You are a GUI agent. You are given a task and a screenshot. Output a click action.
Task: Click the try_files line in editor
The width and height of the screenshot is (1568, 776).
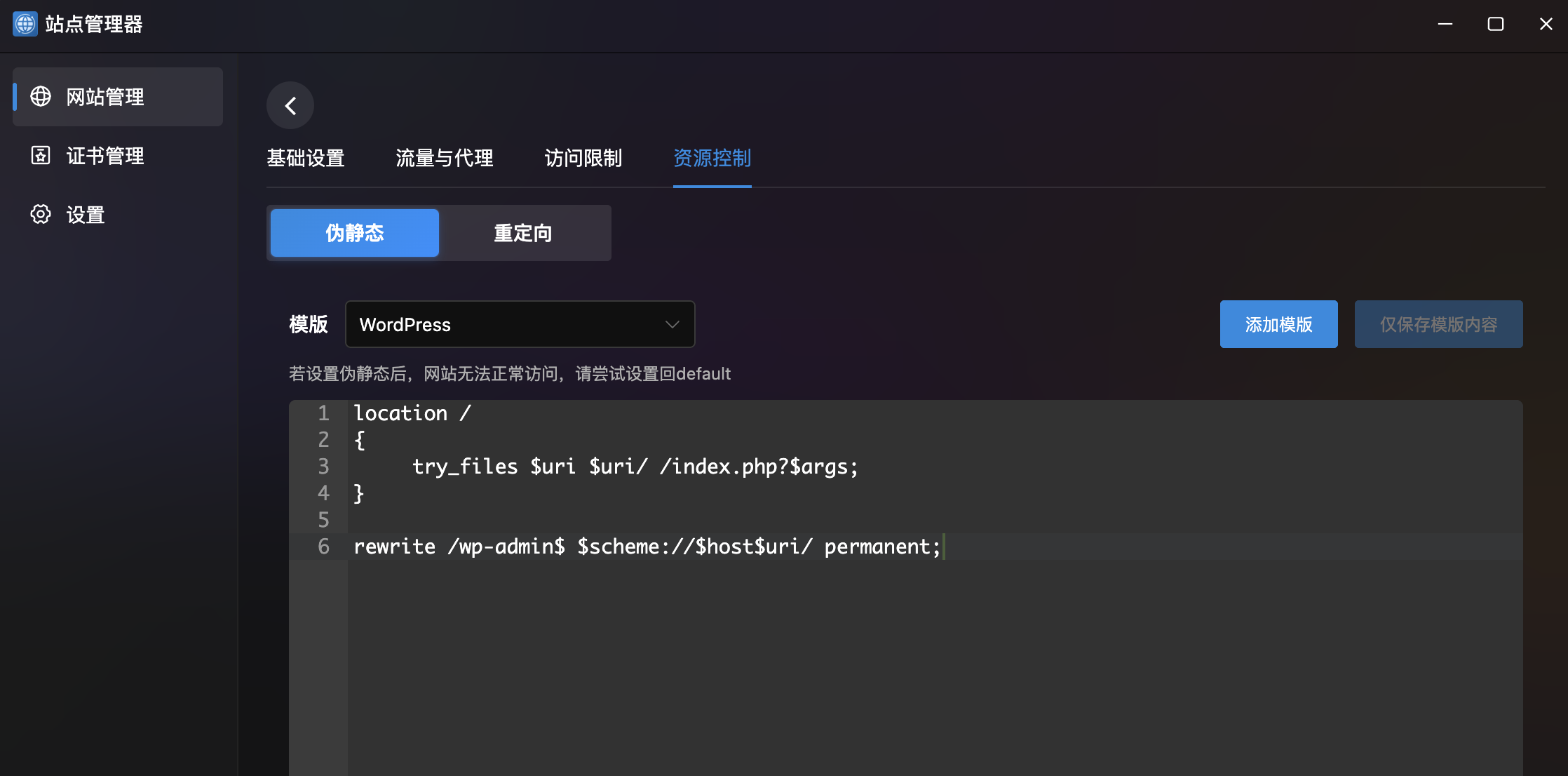coord(635,467)
